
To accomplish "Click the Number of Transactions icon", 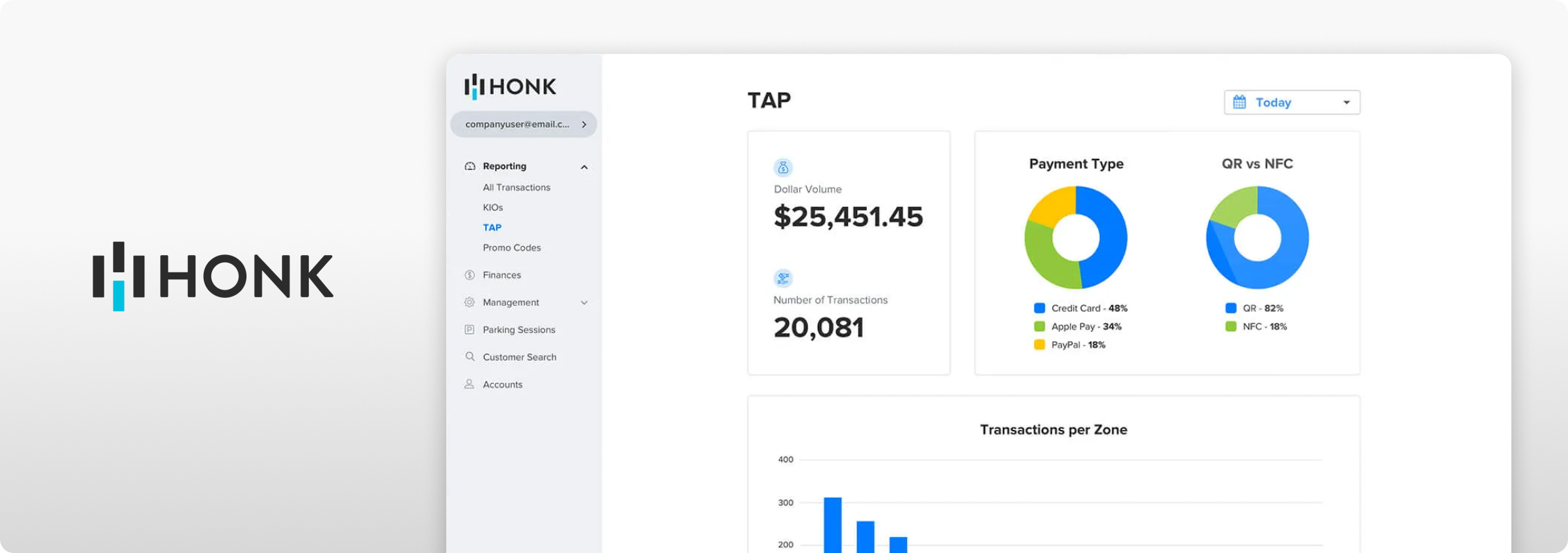I will pyautogui.click(x=783, y=278).
